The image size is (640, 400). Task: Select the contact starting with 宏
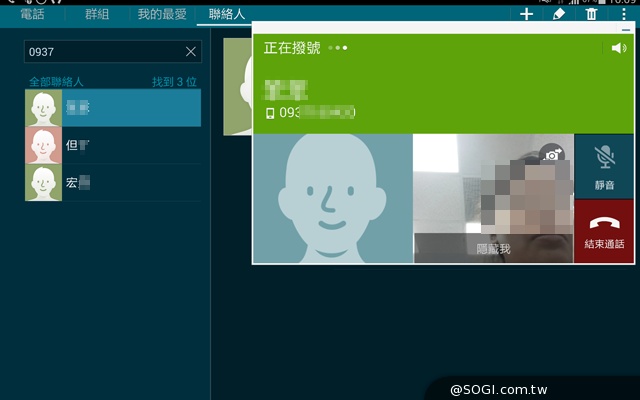tap(113, 183)
